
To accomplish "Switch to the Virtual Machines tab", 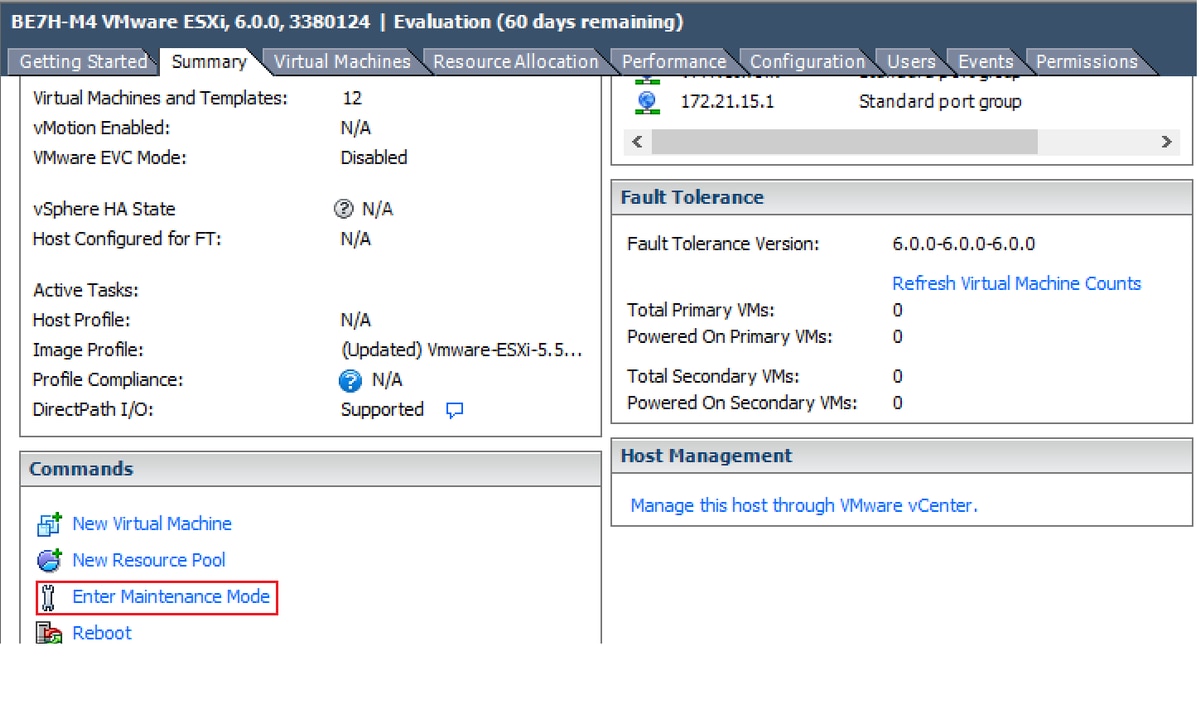I will 342,62.
